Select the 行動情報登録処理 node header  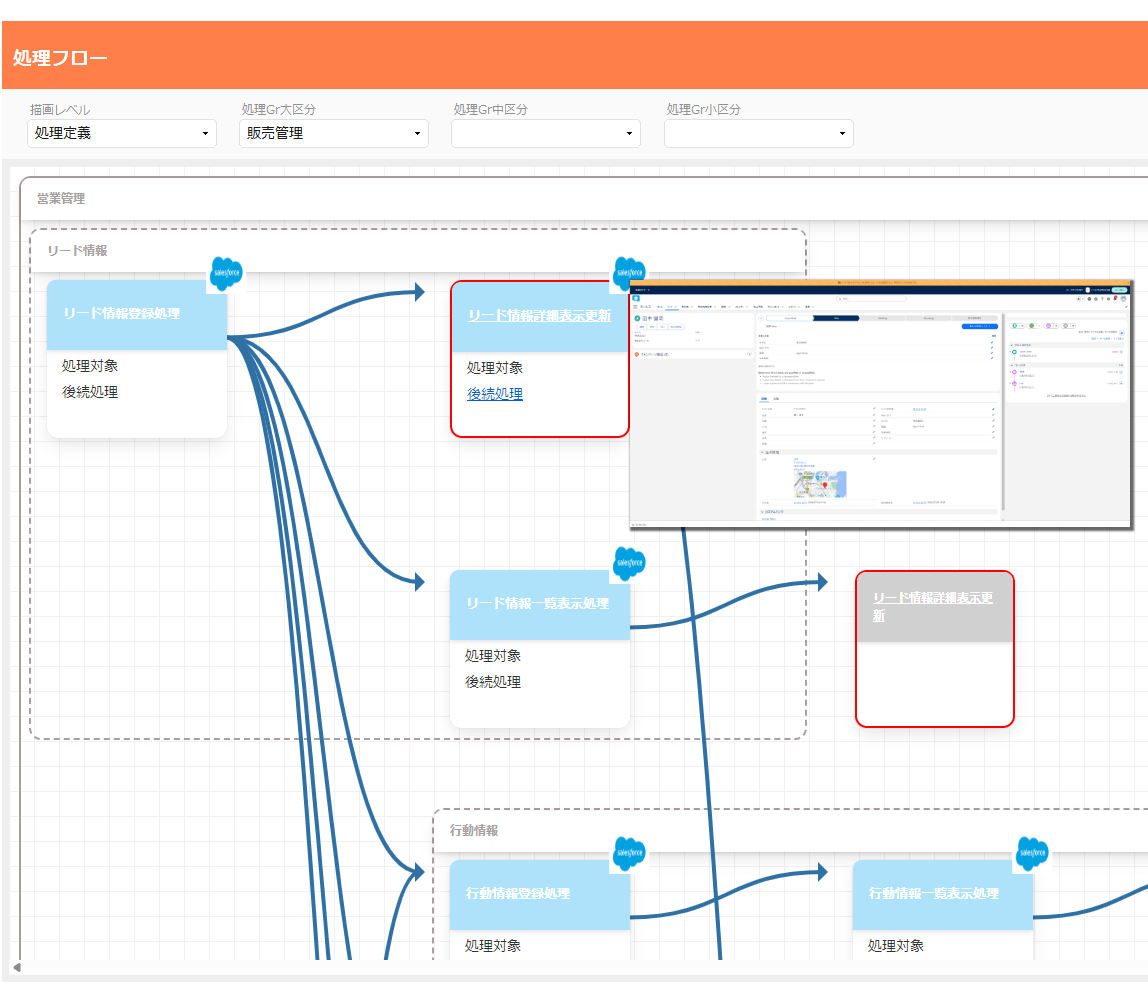pos(539,894)
